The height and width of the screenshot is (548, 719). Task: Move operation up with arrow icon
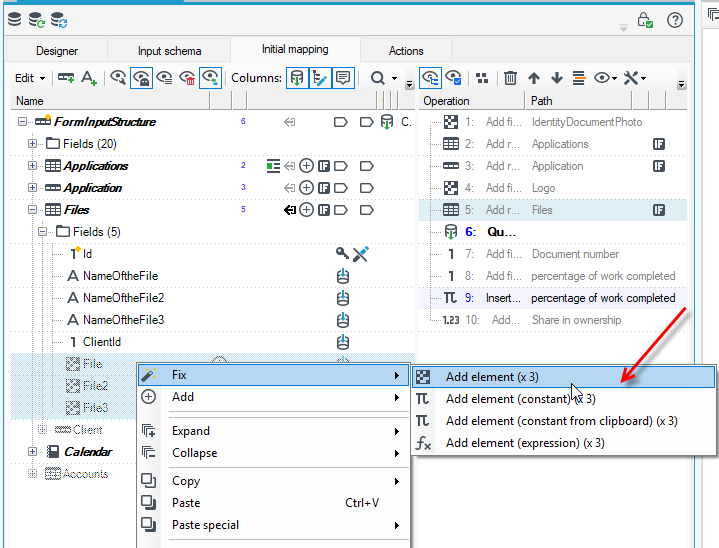534,78
